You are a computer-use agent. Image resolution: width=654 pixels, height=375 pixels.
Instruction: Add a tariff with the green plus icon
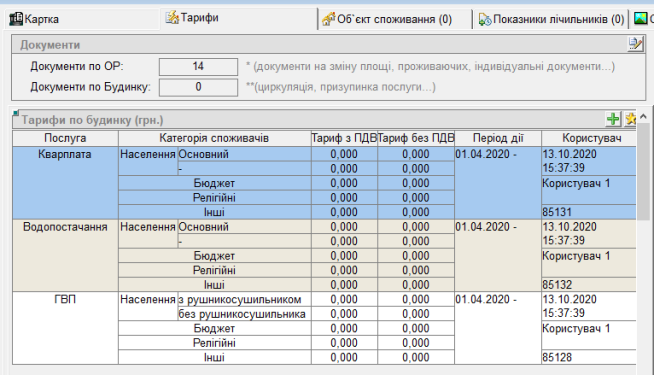[613, 119]
